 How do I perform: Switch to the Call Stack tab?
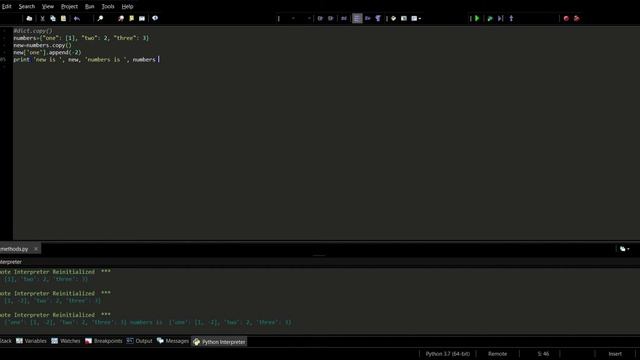(x=6, y=341)
